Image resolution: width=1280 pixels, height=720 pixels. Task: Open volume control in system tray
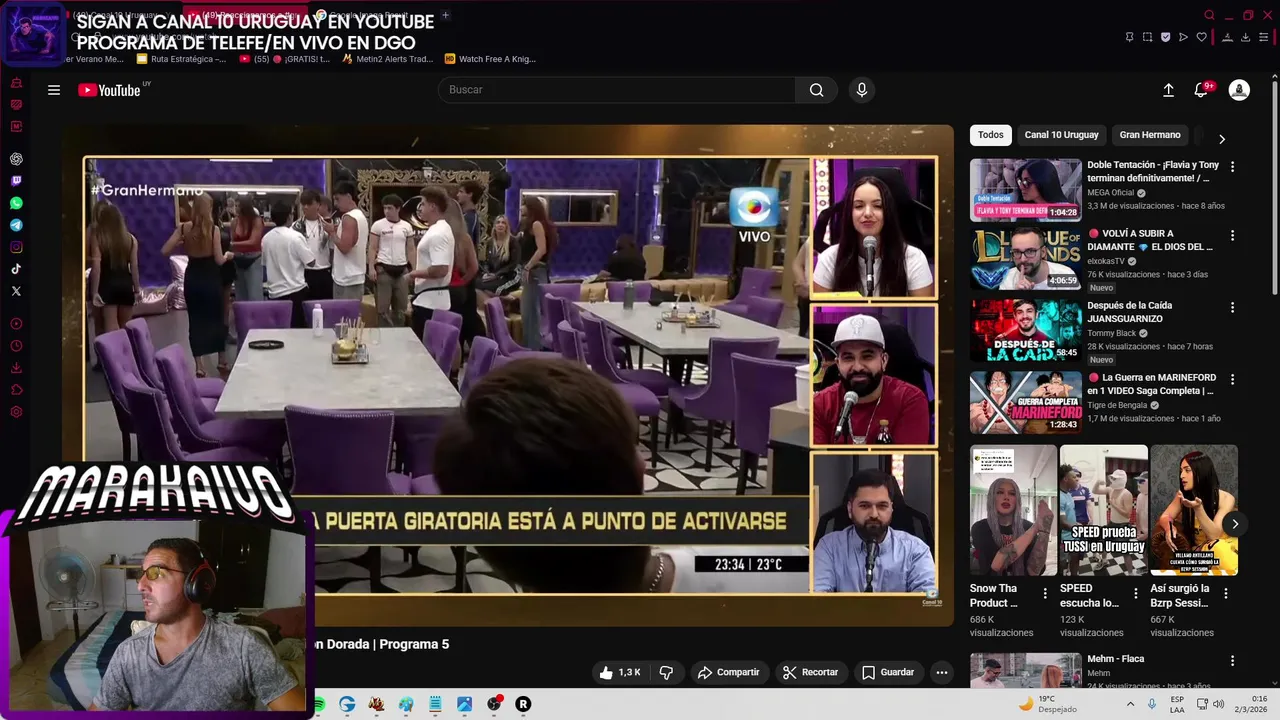(1218, 704)
